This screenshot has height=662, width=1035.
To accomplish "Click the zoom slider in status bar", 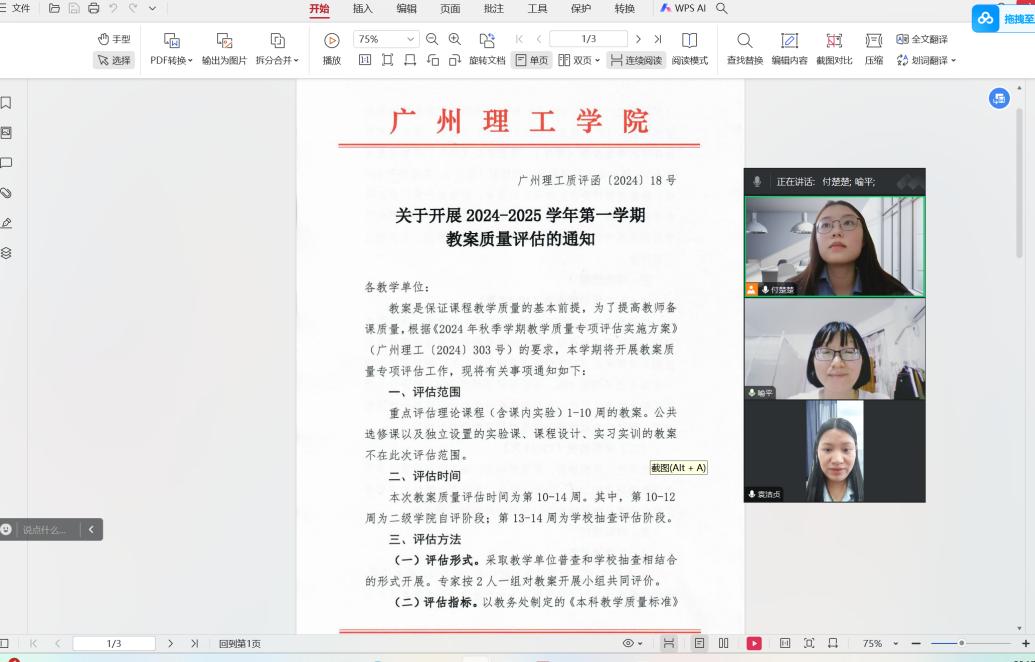I will (962, 643).
